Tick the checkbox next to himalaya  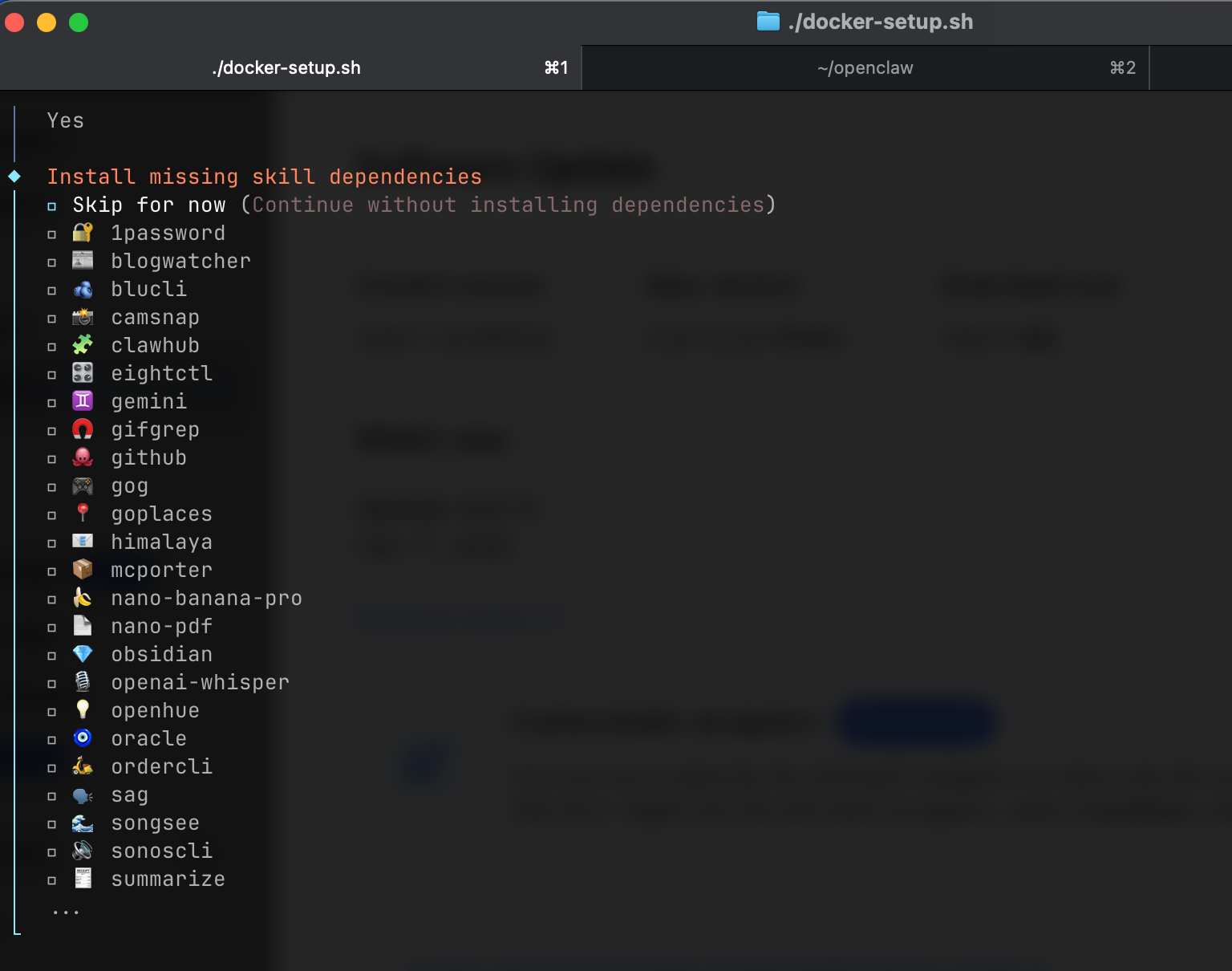(x=52, y=543)
